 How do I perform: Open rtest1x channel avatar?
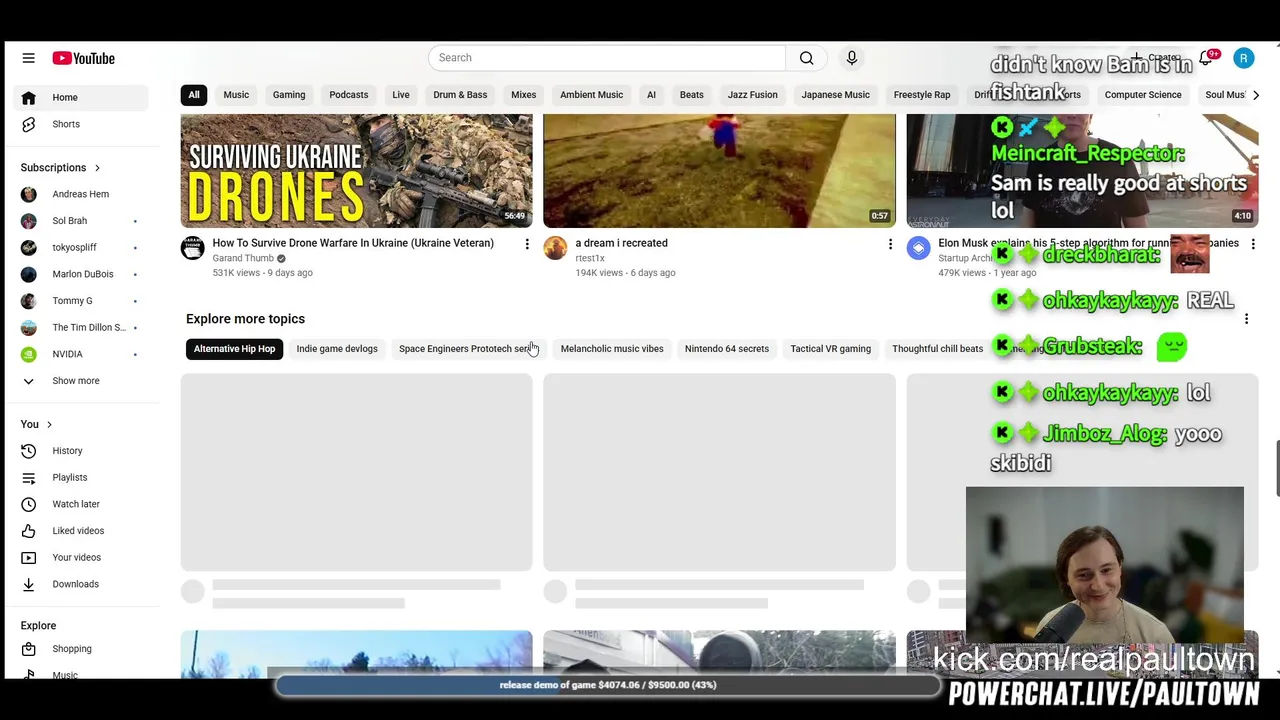coord(555,248)
